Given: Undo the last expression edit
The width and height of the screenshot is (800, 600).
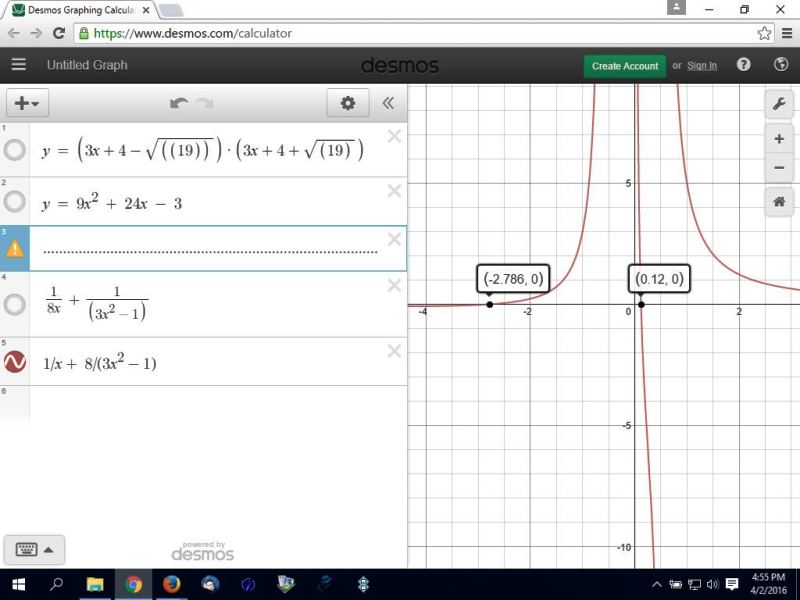Looking at the screenshot, I should 179,104.
